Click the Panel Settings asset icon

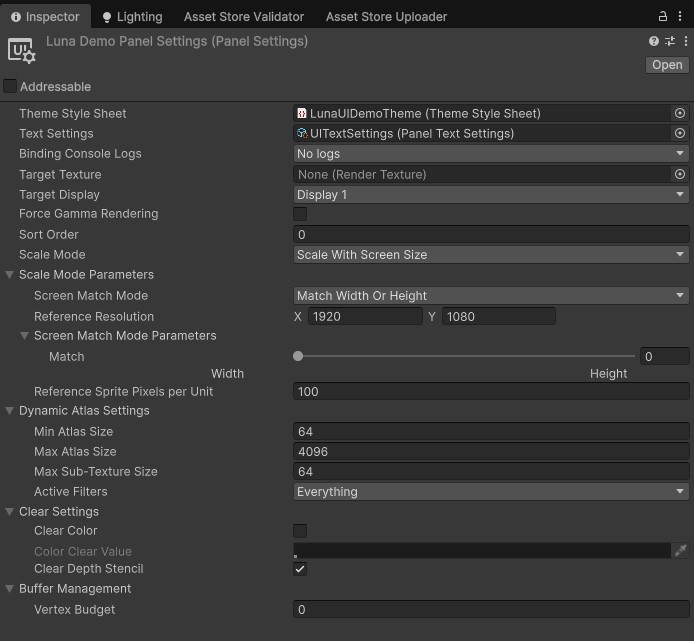pyautogui.click(x=21, y=50)
